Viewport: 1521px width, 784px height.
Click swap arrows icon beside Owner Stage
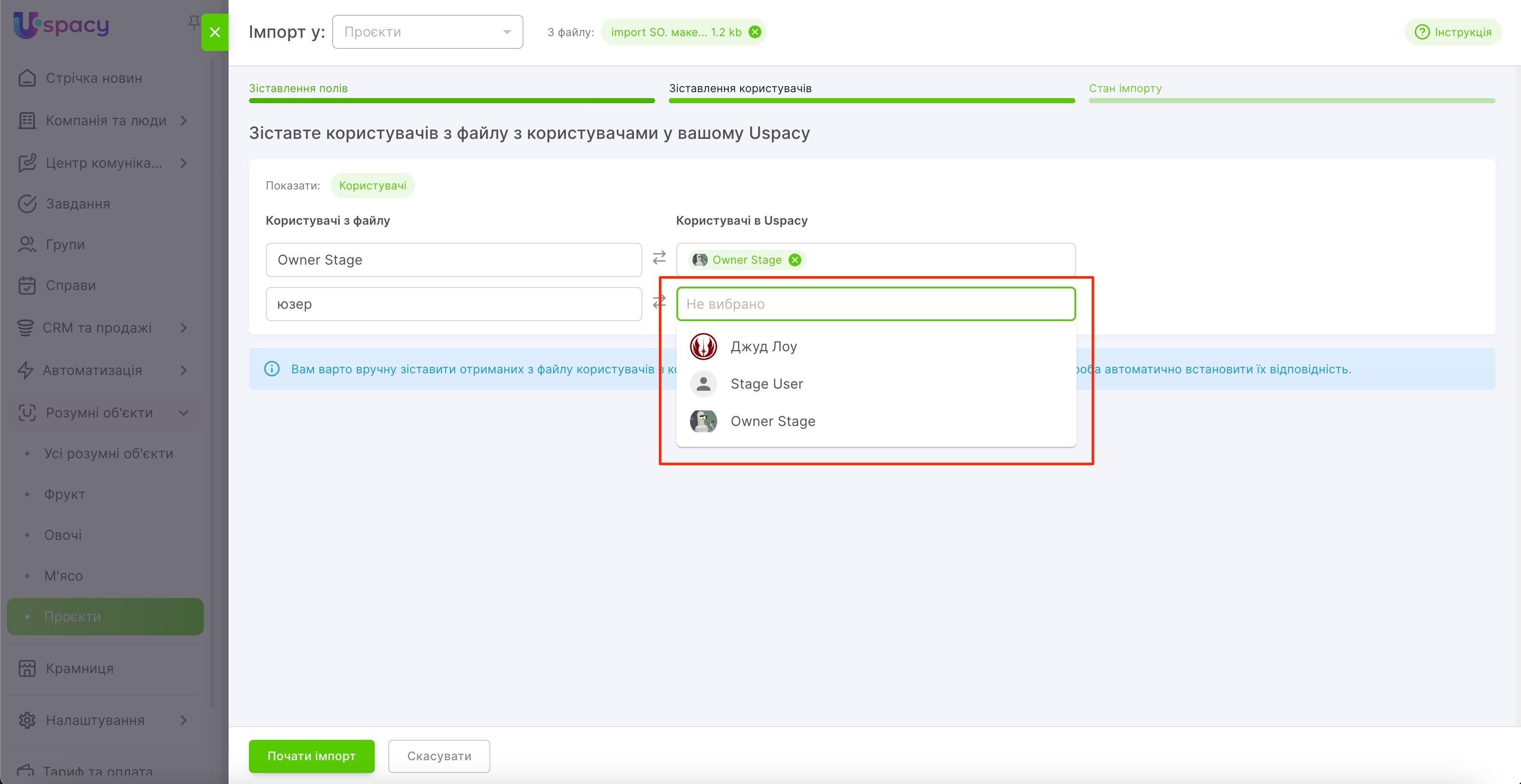click(x=659, y=258)
